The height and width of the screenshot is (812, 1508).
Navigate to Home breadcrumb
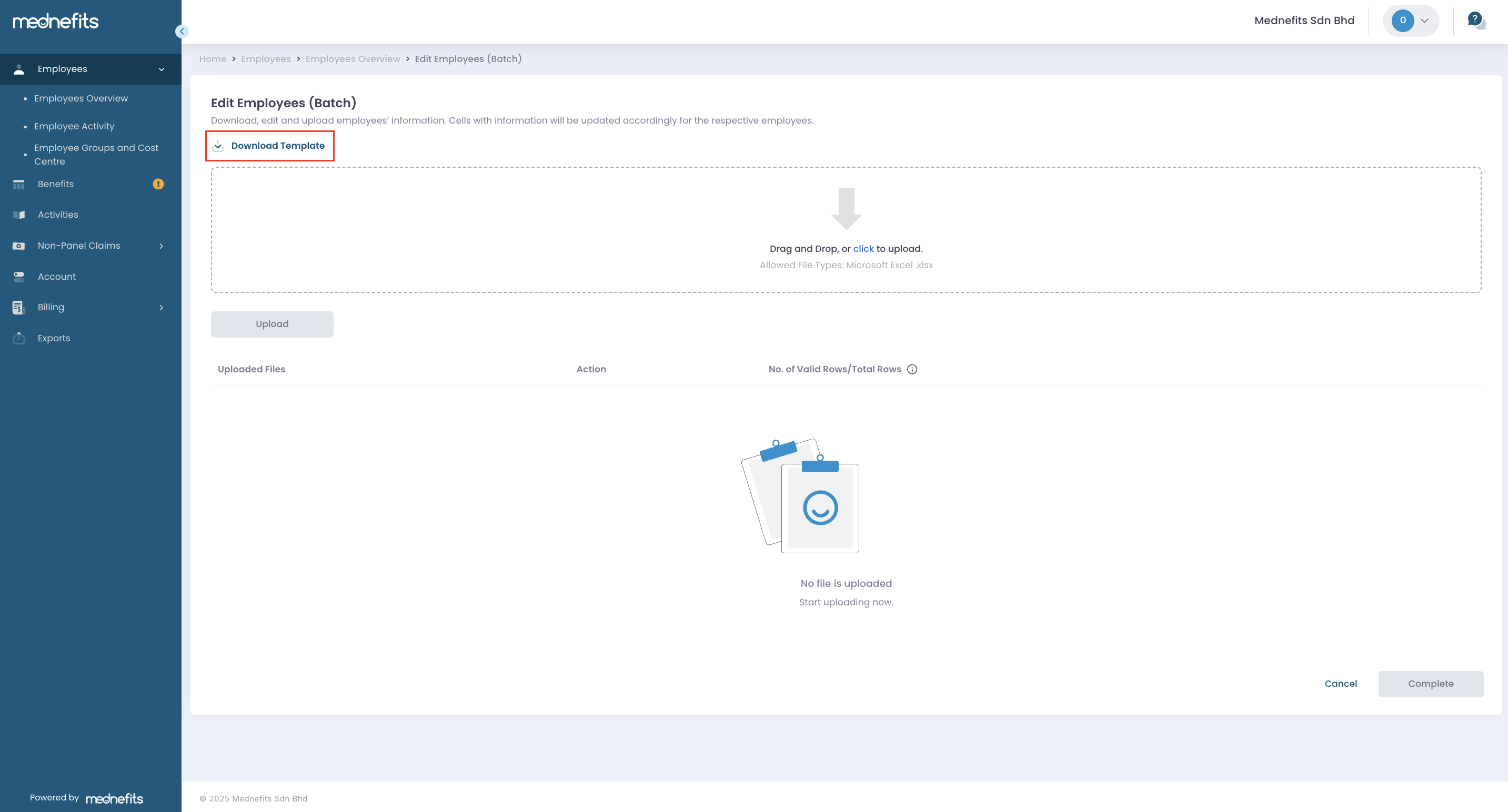tap(213, 59)
